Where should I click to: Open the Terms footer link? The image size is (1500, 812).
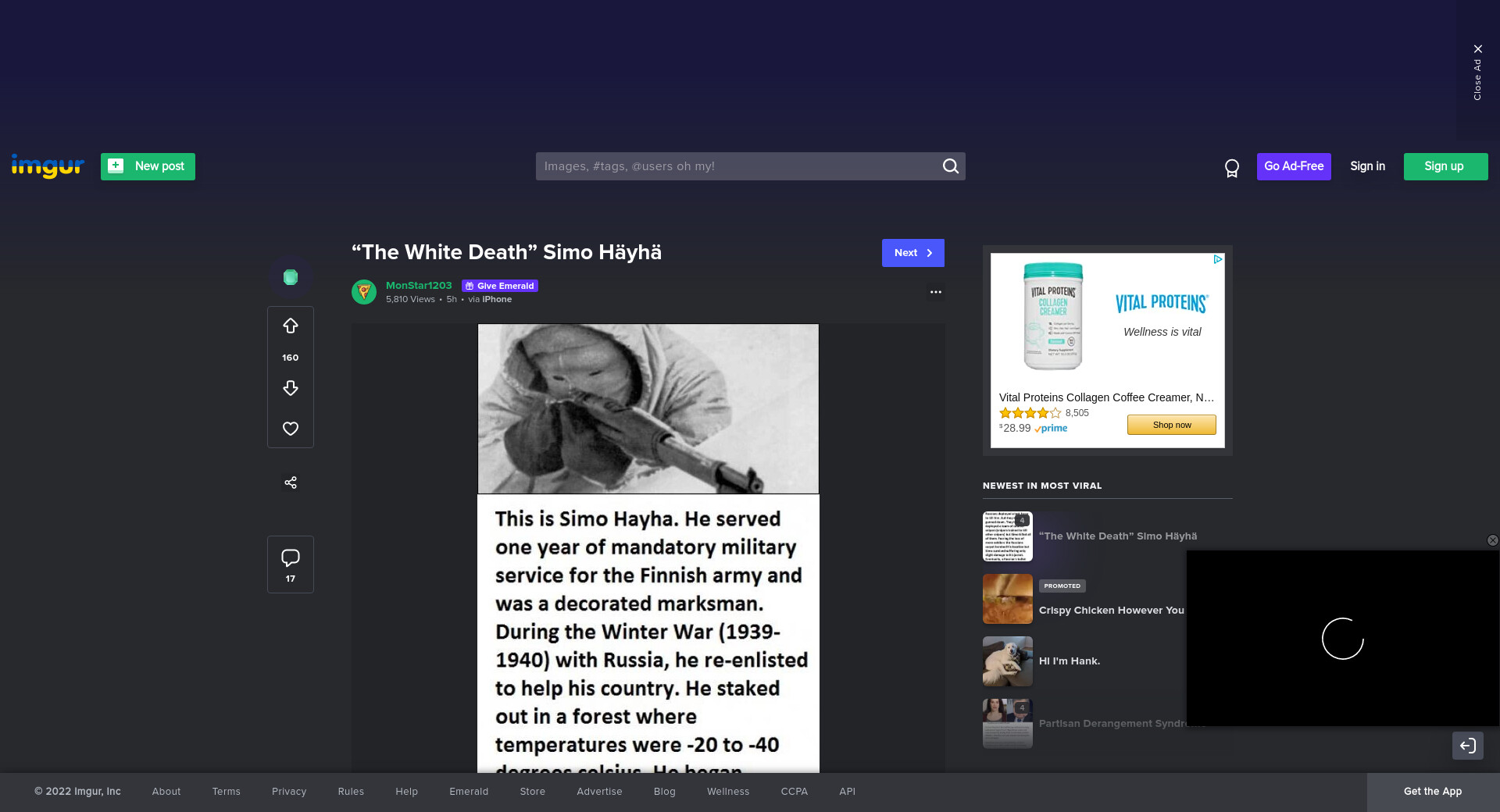coord(226,792)
